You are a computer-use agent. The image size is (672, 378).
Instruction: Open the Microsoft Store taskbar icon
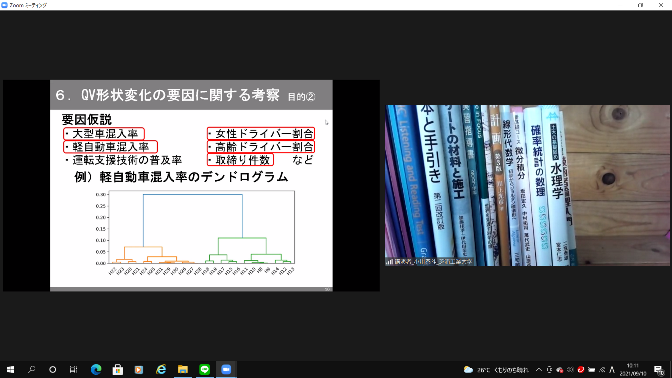(117, 369)
